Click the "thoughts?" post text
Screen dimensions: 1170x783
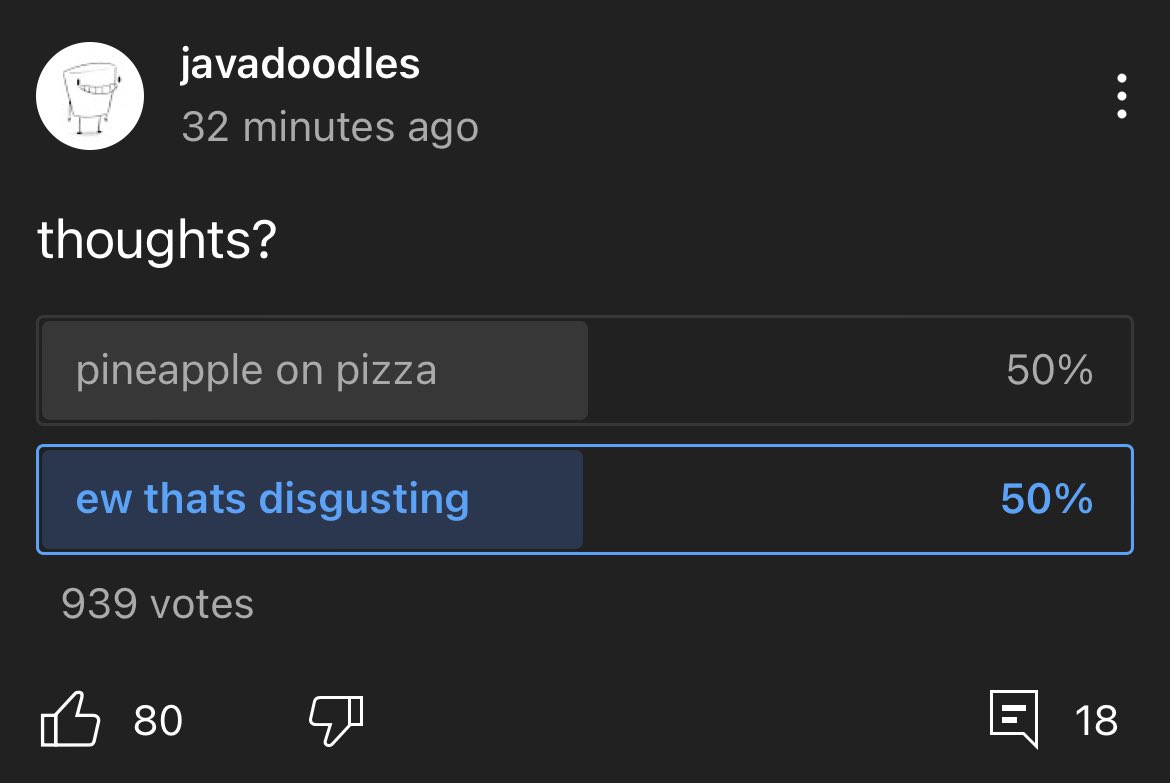click(x=156, y=241)
